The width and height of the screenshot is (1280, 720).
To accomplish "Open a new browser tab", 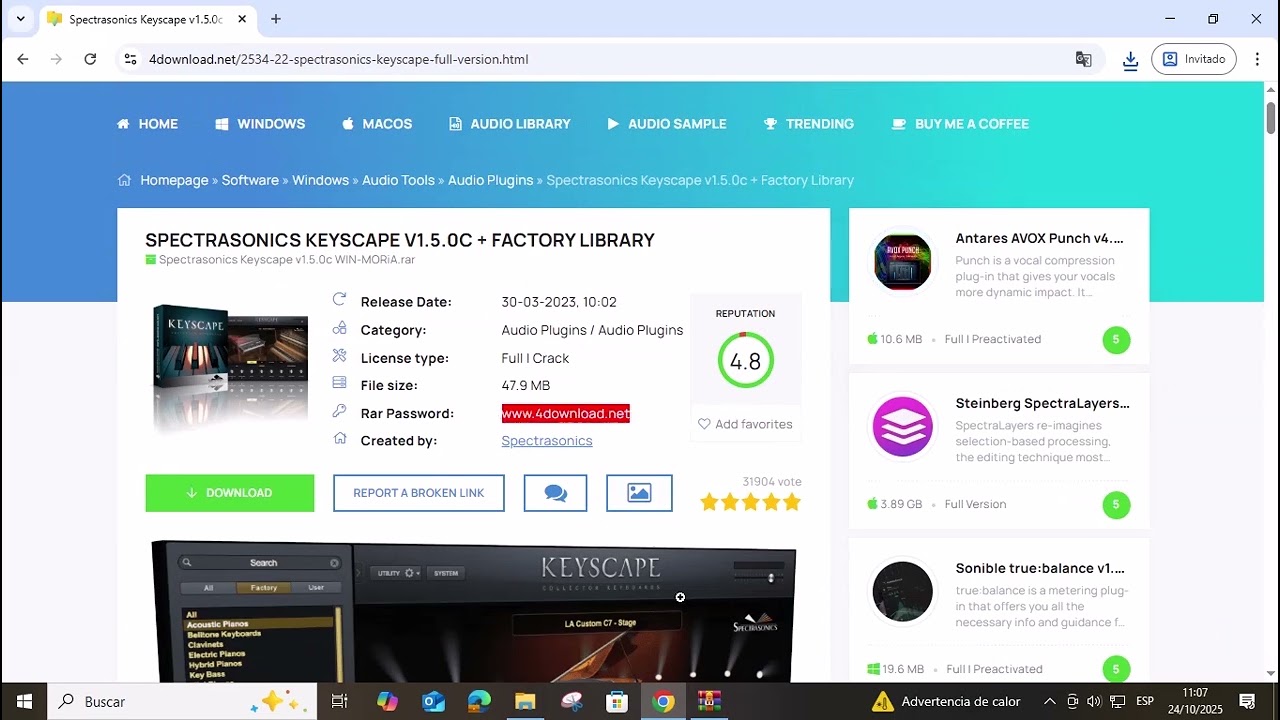I will [x=276, y=19].
